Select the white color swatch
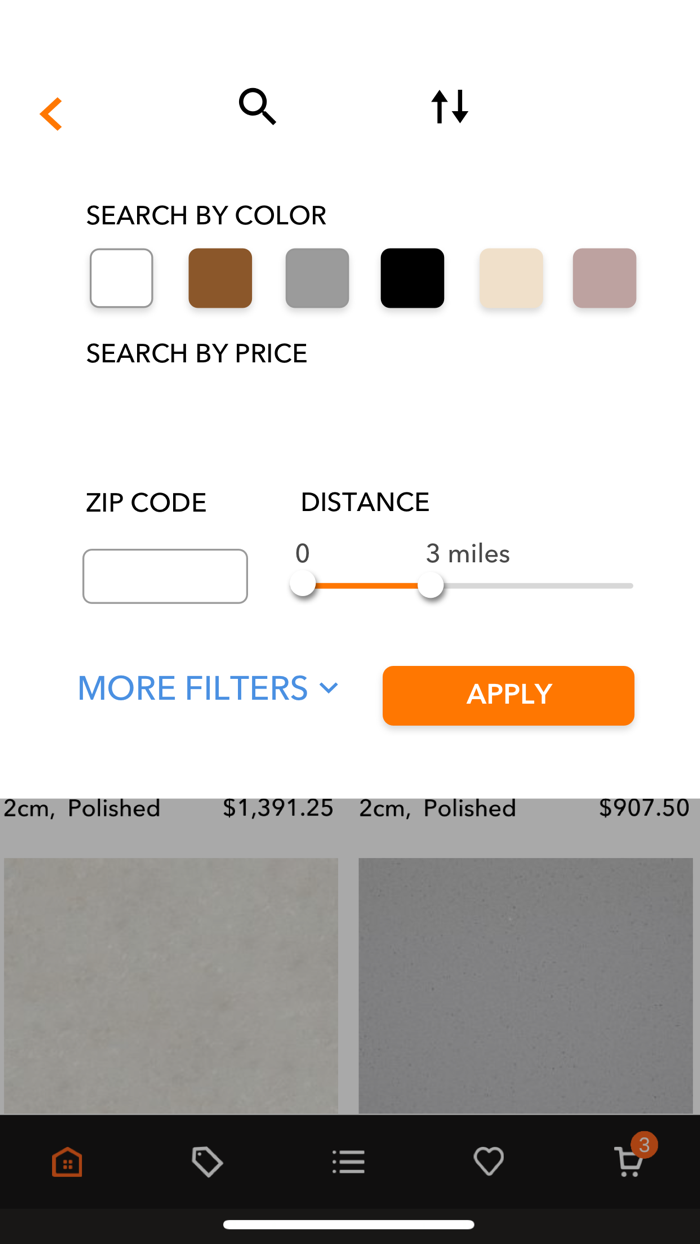Screen dimensions: 700x1244 [120, 278]
